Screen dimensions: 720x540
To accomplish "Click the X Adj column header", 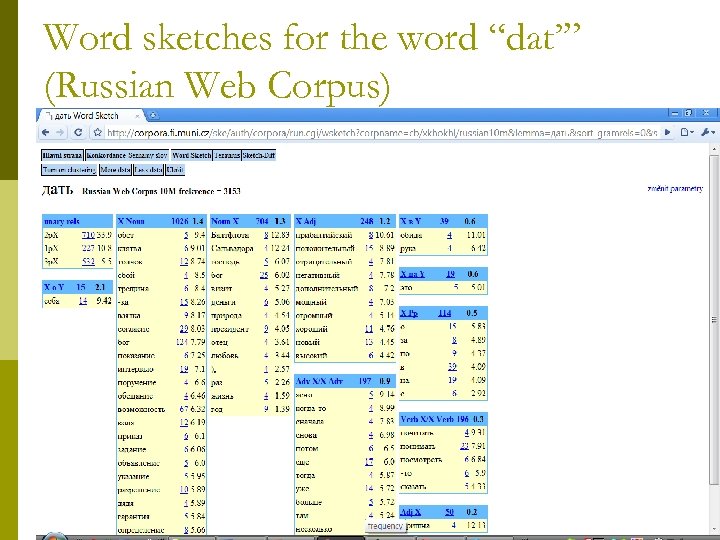I will click(344, 221).
